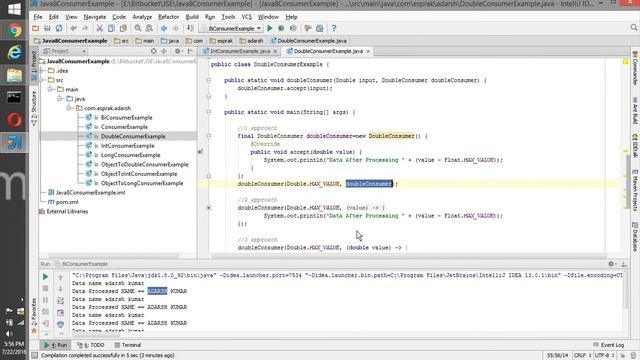The height and width of the screenshot is (360, 640).
Task: Run the app with green toolbar arrow
Action: pos(270,28)
